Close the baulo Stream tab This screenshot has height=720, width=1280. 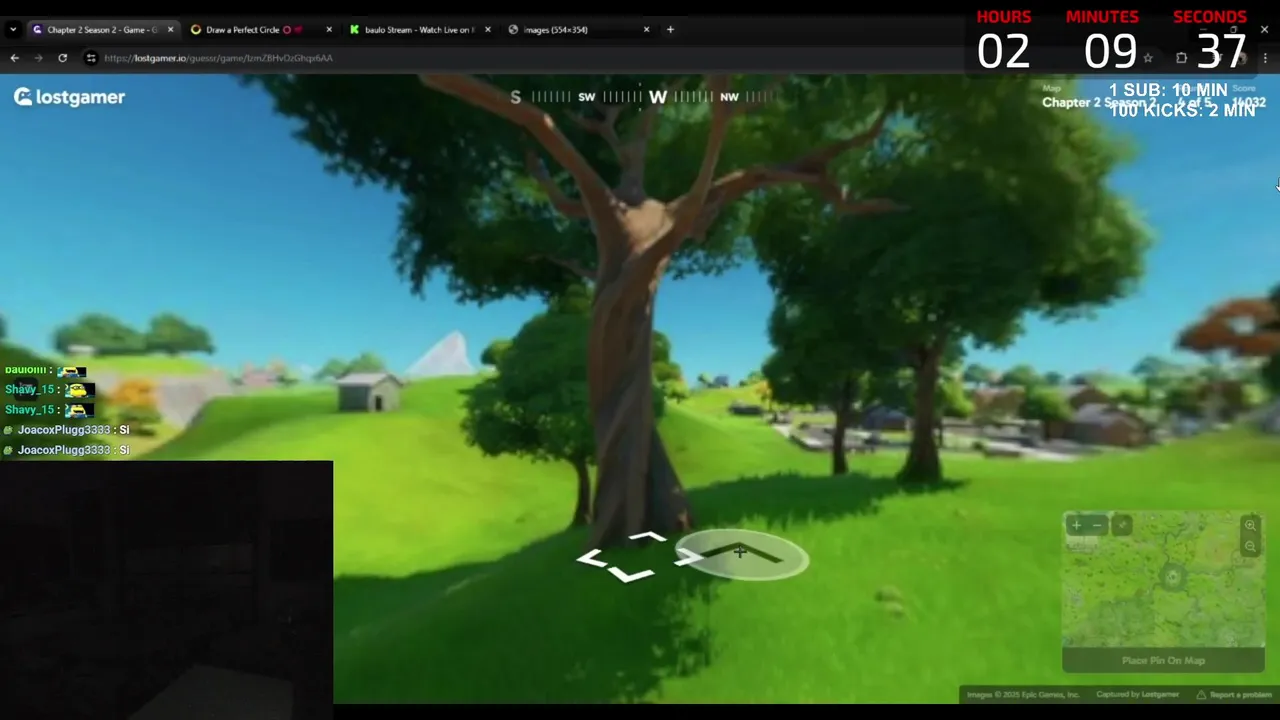pos(488,30)
